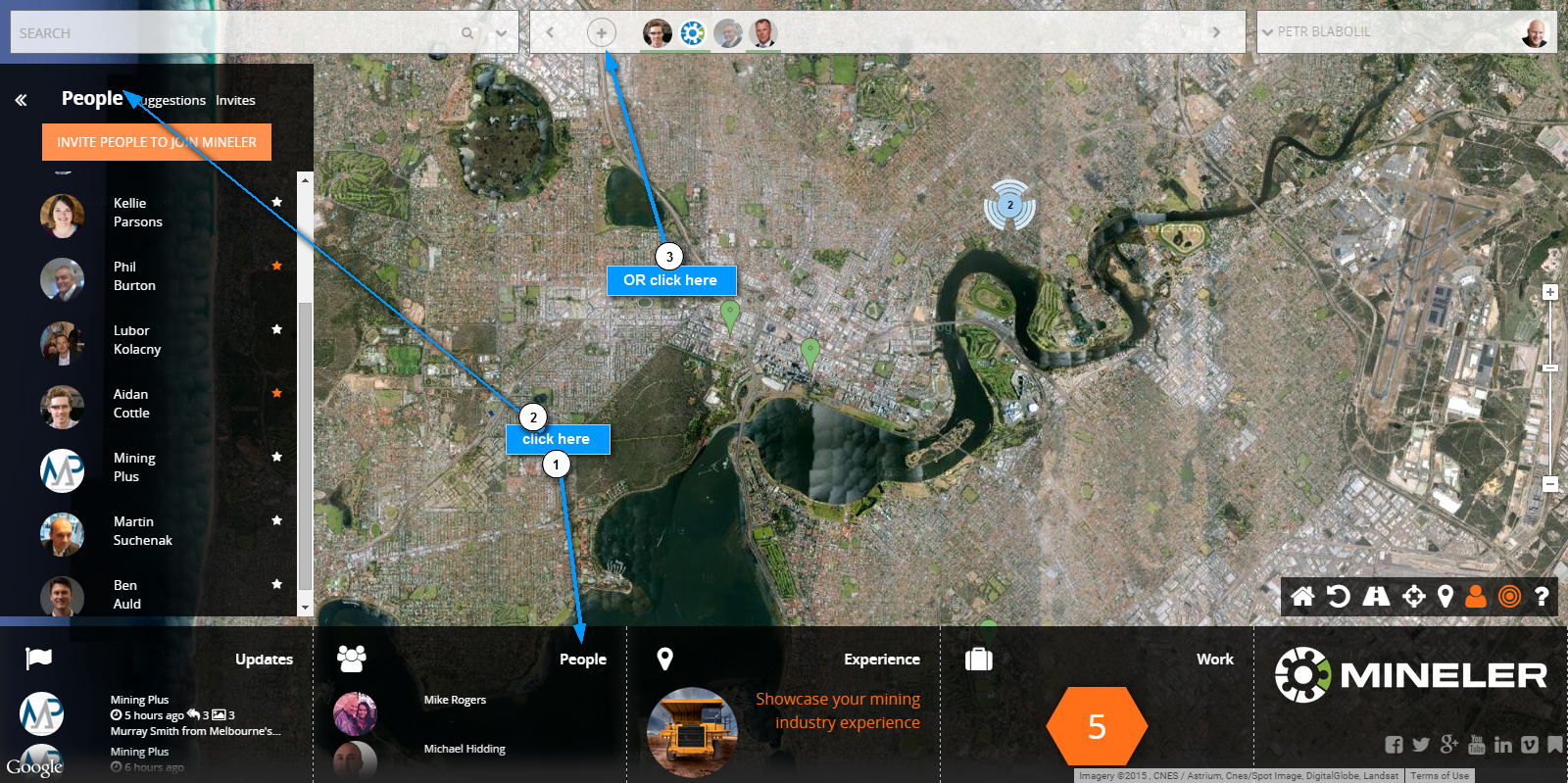Expand the search options dropdown arrow

[x=501, y=33]
